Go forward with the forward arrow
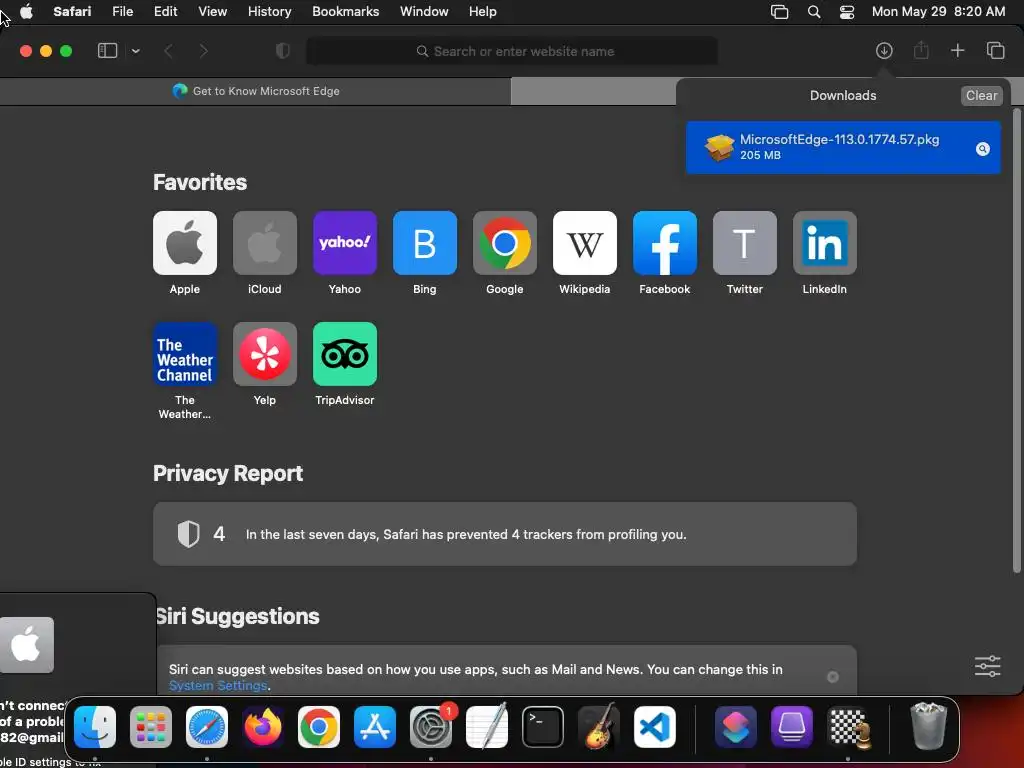Image resolution: width=1024 pixels, height=768 pixels. [203, 51]
